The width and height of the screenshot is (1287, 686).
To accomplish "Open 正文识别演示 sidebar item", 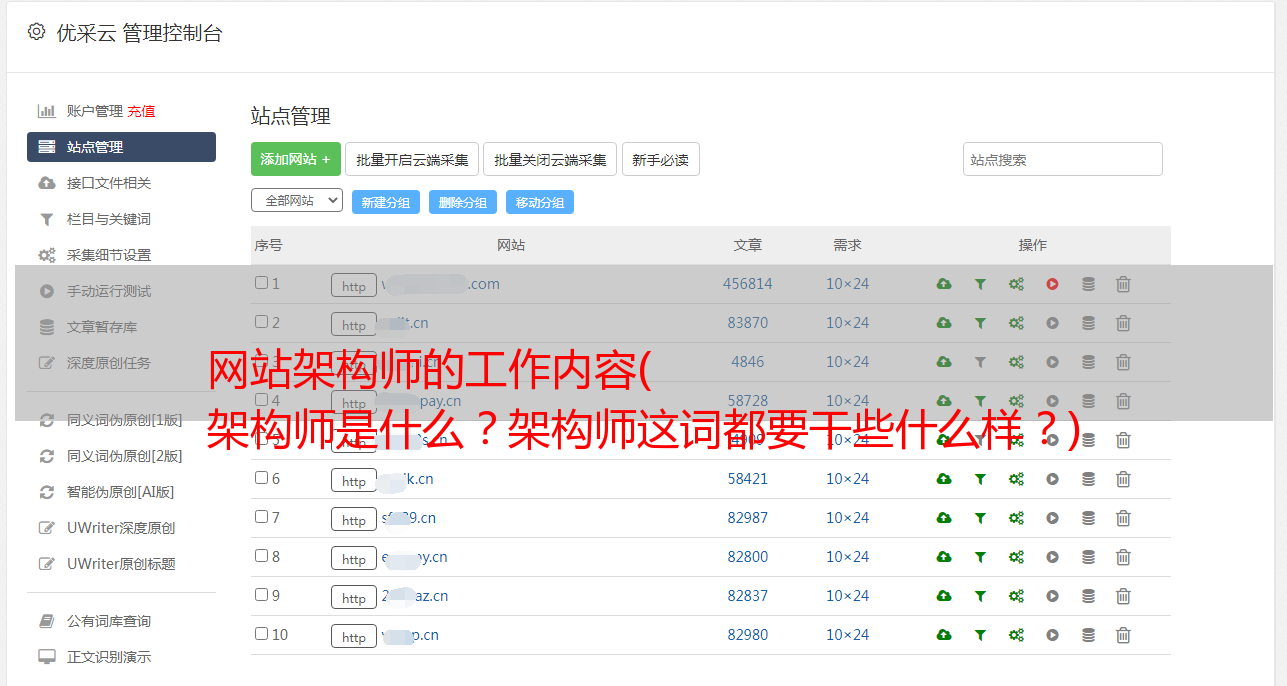I will 109,657.
